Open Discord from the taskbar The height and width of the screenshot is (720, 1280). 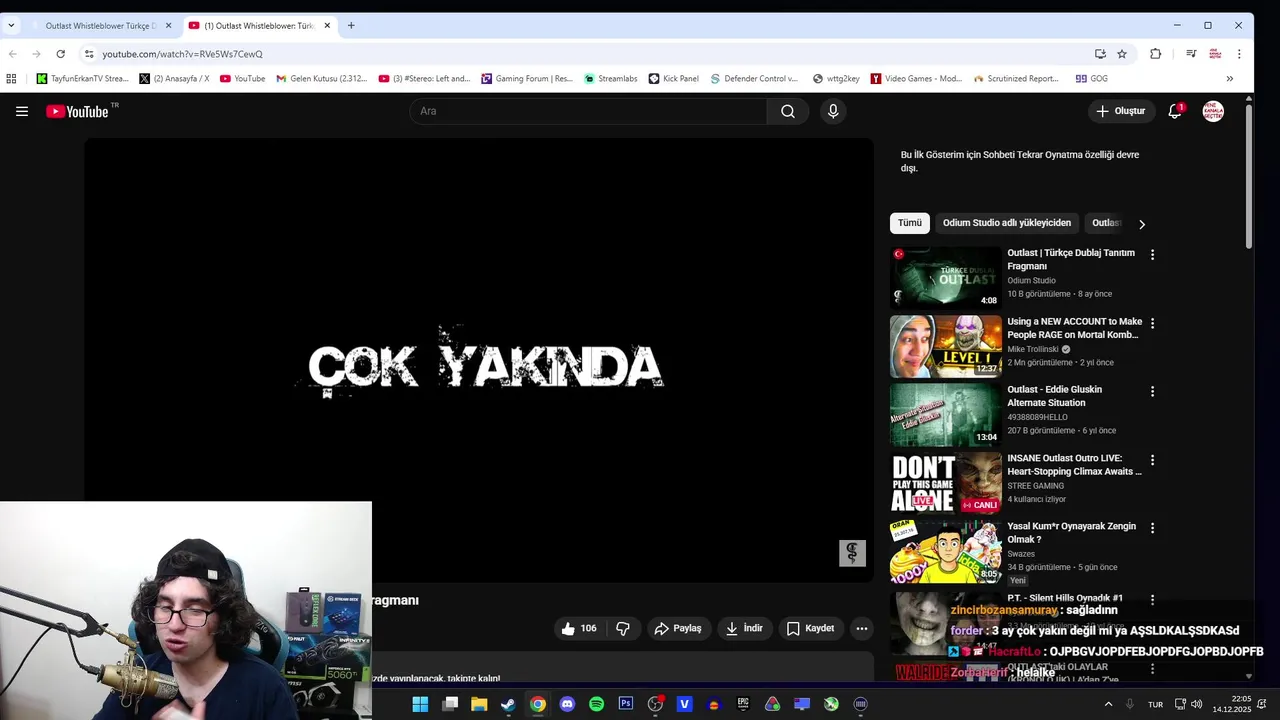[567, 704]
